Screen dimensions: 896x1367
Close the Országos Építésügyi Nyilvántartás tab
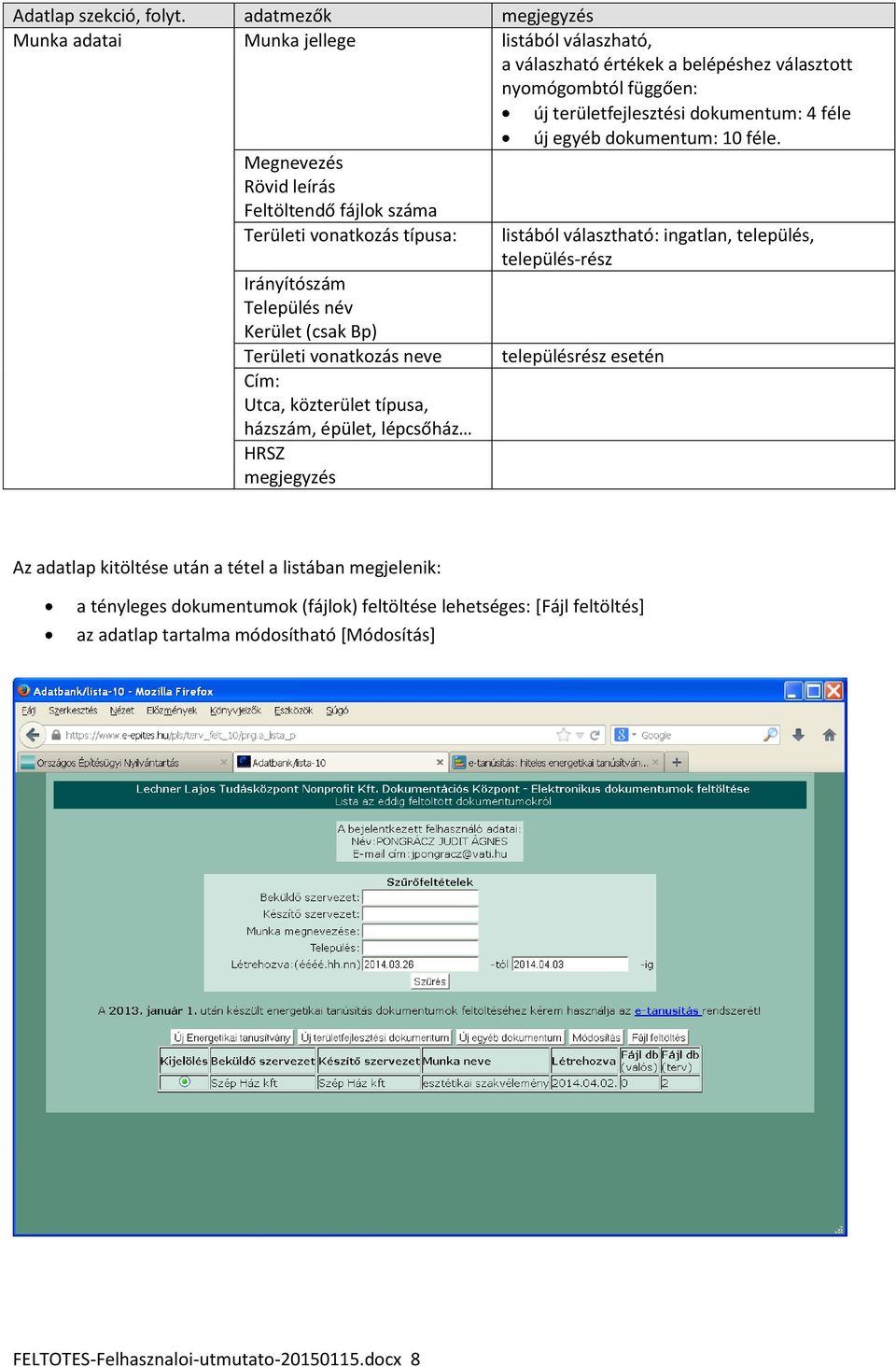(224, 762)
